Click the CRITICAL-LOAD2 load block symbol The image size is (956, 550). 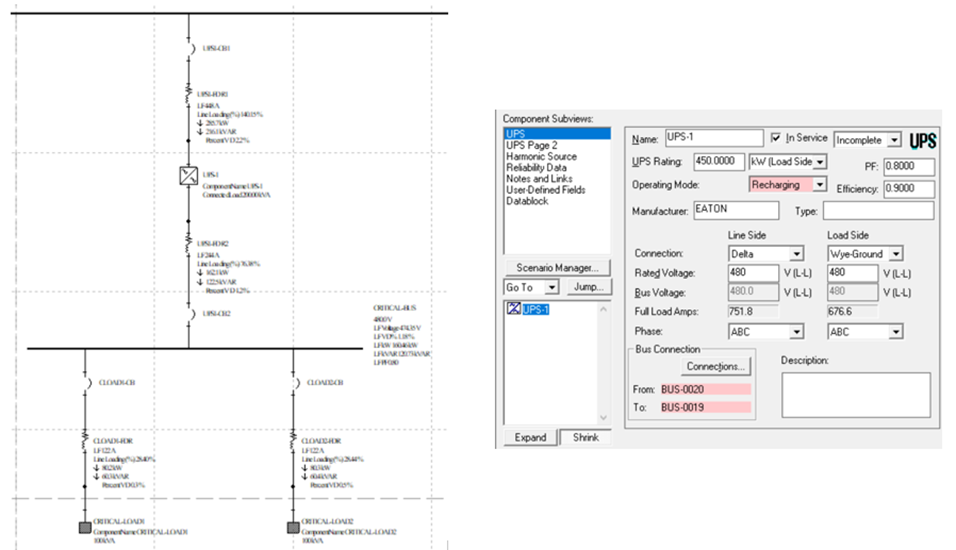pyautogui.click(x=293, y=527)
